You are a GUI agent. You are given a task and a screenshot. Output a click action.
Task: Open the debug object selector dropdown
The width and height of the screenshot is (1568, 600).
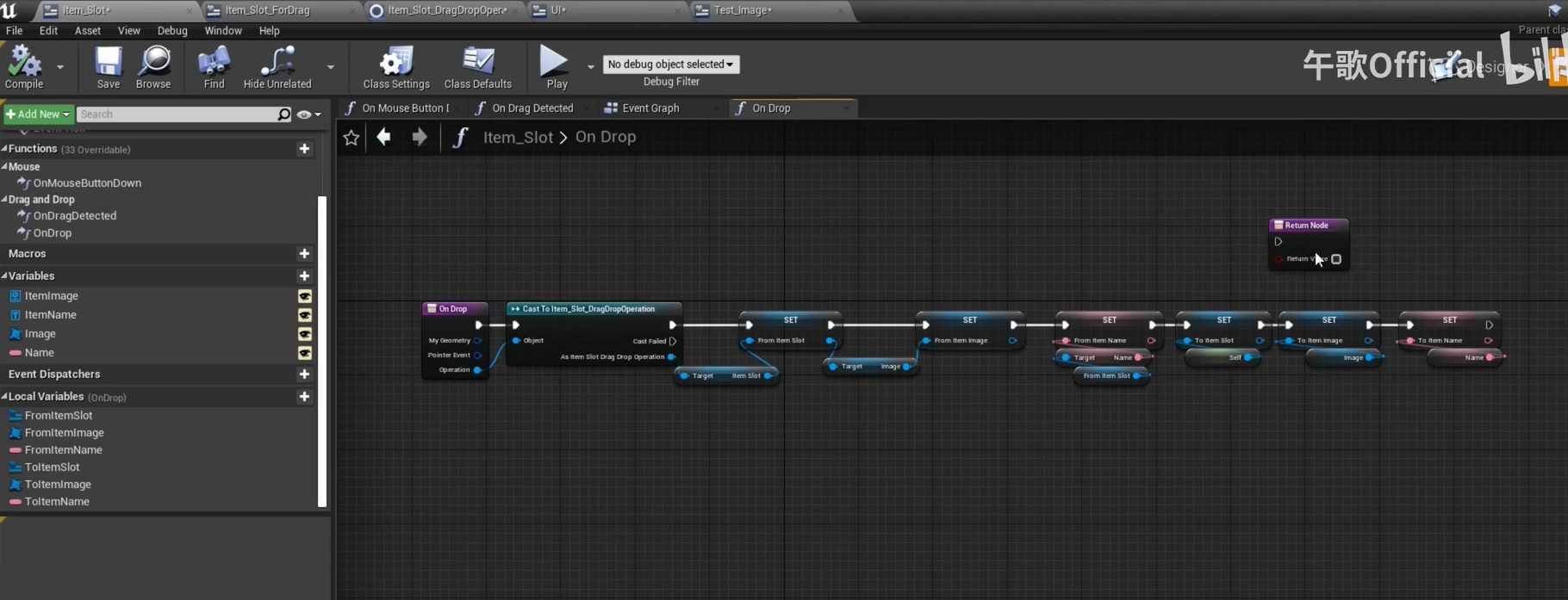pyautogui.click(x=670, y=65)
